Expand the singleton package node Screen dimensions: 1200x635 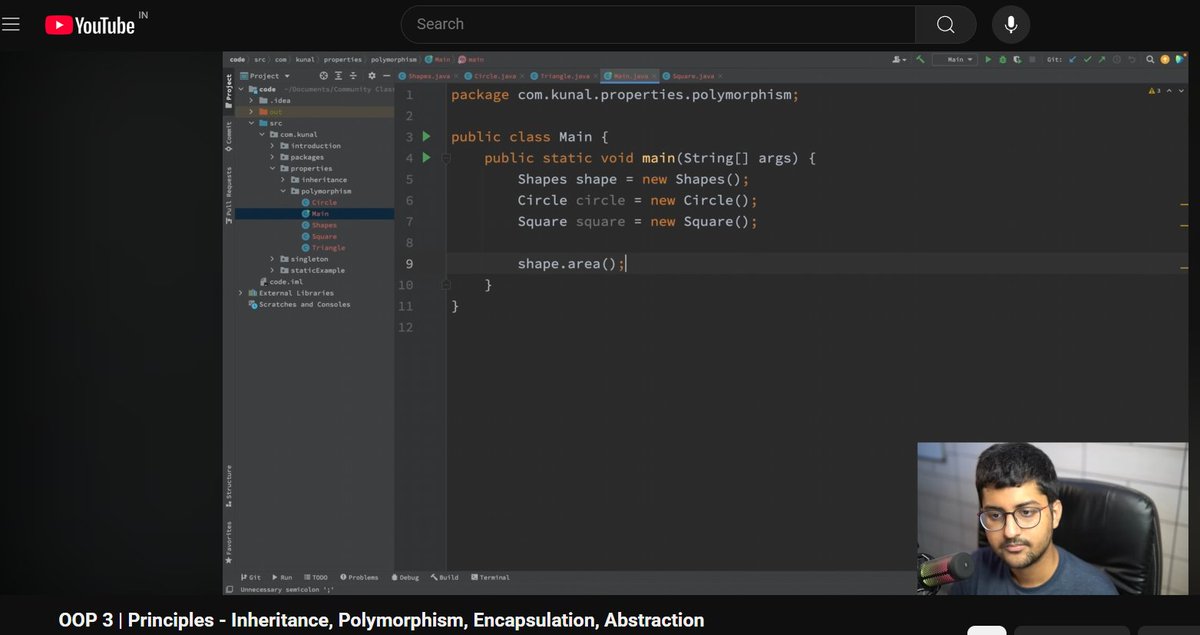270,259
